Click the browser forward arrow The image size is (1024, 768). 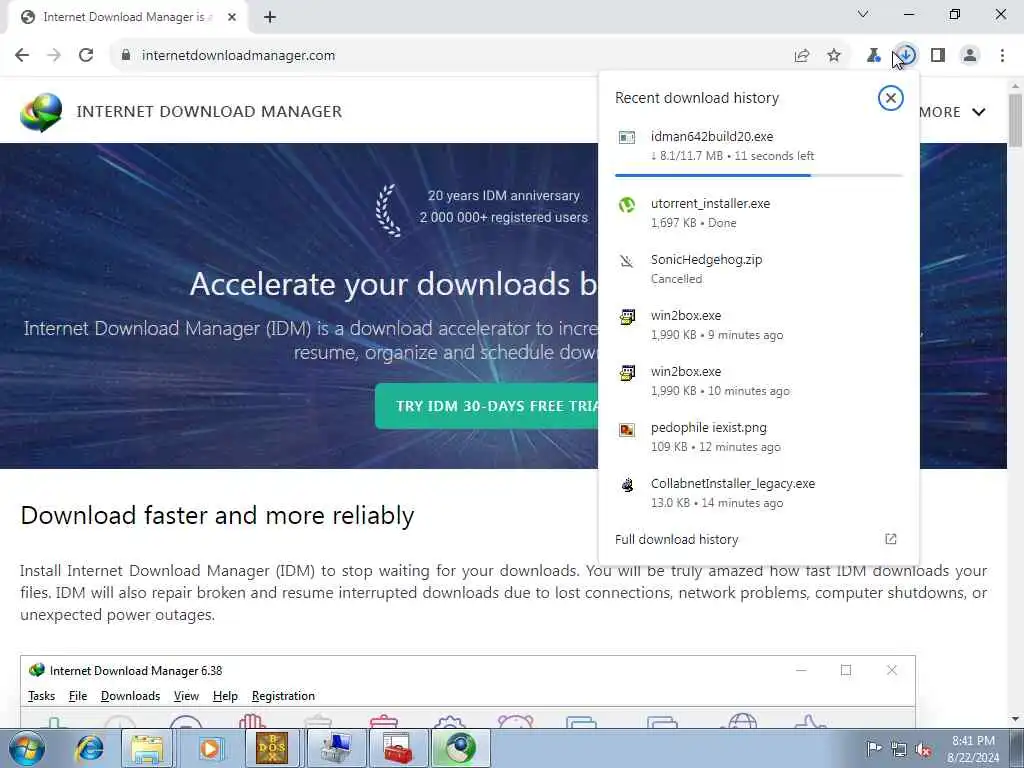[54, 56]
